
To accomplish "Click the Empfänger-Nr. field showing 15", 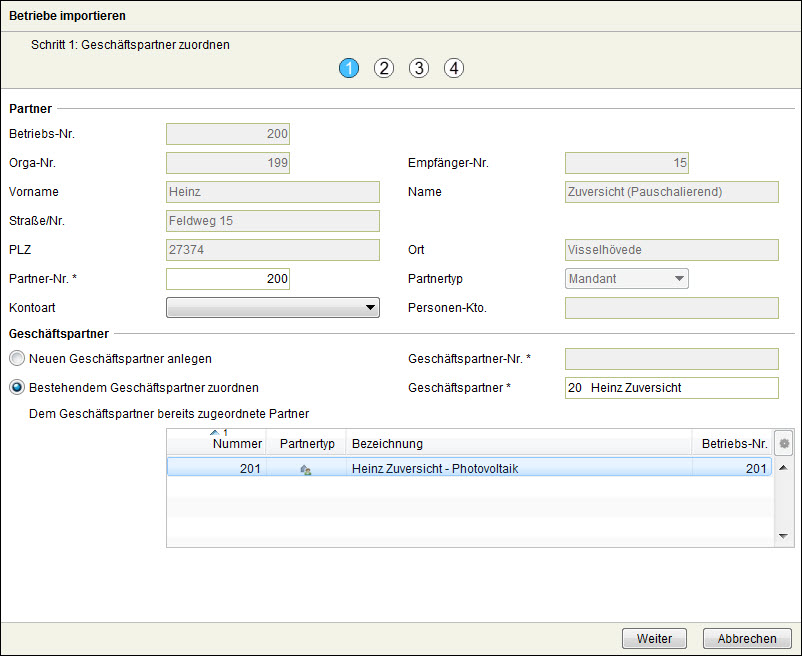I will click(627, 163).
